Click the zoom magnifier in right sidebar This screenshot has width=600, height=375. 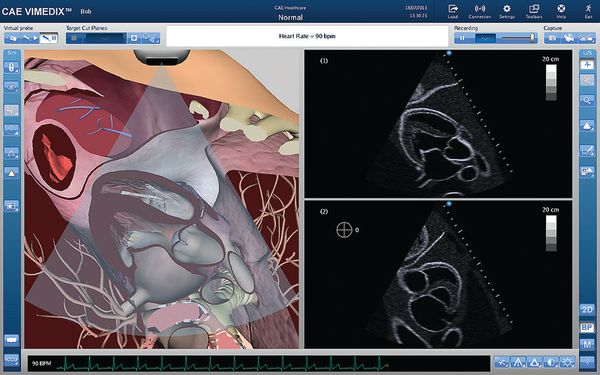[x=587, y=101]
